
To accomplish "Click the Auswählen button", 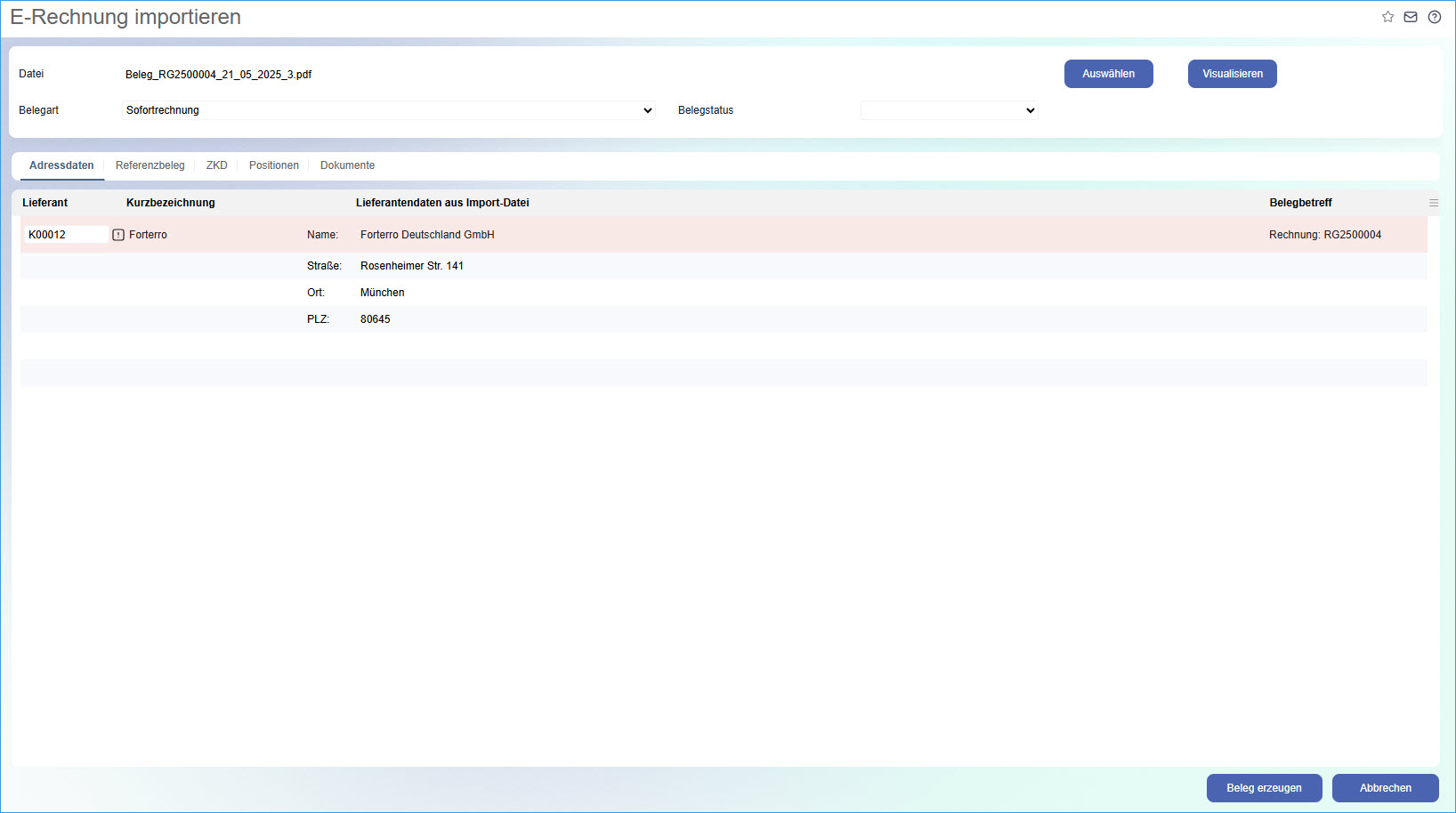I will point(1109,74).
